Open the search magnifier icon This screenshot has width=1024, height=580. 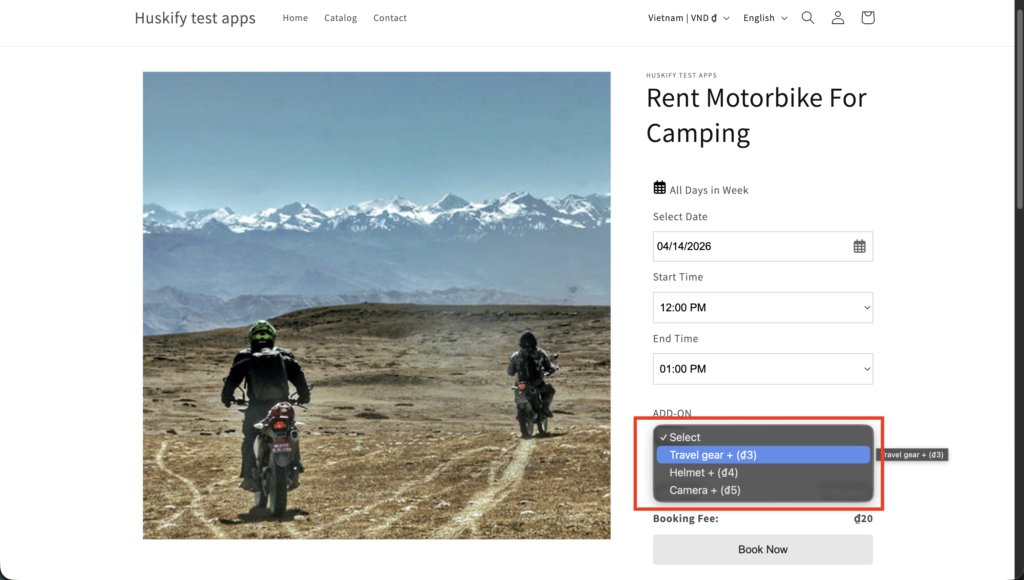point(808,18)
